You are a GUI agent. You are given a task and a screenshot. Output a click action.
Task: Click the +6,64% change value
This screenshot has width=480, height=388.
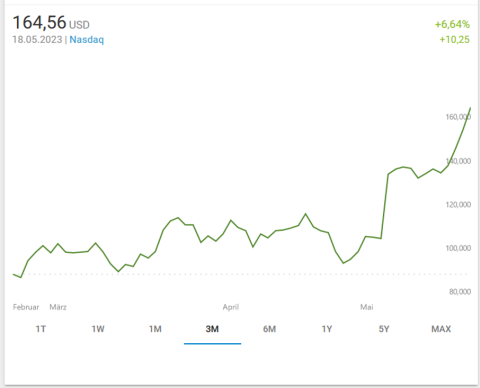click(x=452, y=24)
